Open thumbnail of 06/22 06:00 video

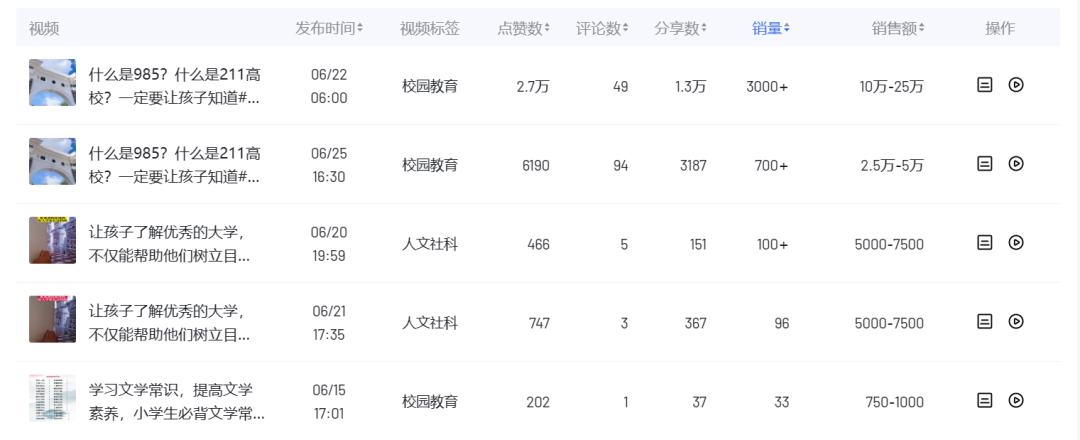52,83
